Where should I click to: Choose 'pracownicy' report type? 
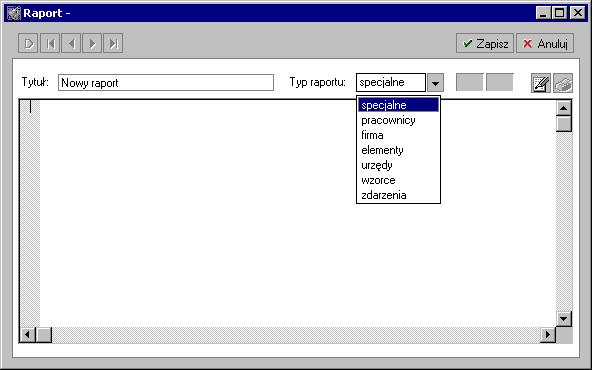(398, 120)
